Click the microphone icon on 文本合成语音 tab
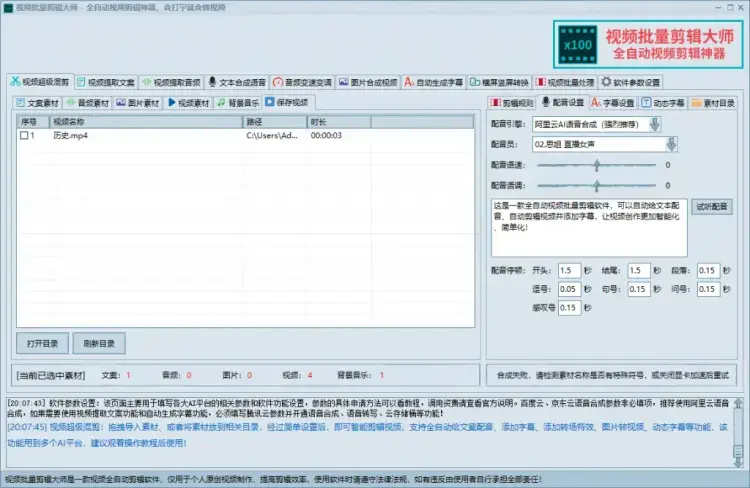The height and width of the screenshot is (488, 750). pyautogui.click(x=212, y=82)
